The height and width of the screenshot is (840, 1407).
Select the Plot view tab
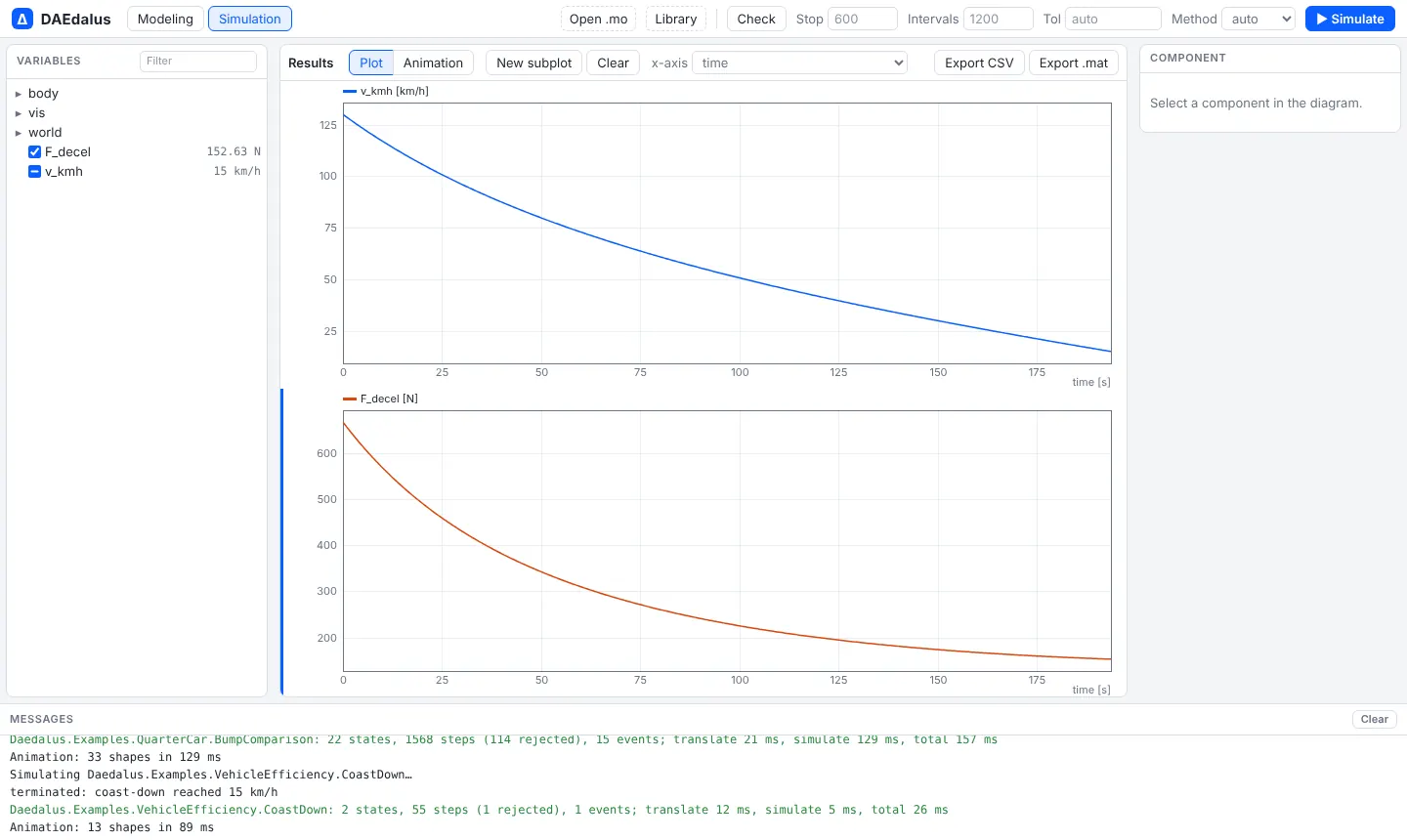click(x=371, y=63)
